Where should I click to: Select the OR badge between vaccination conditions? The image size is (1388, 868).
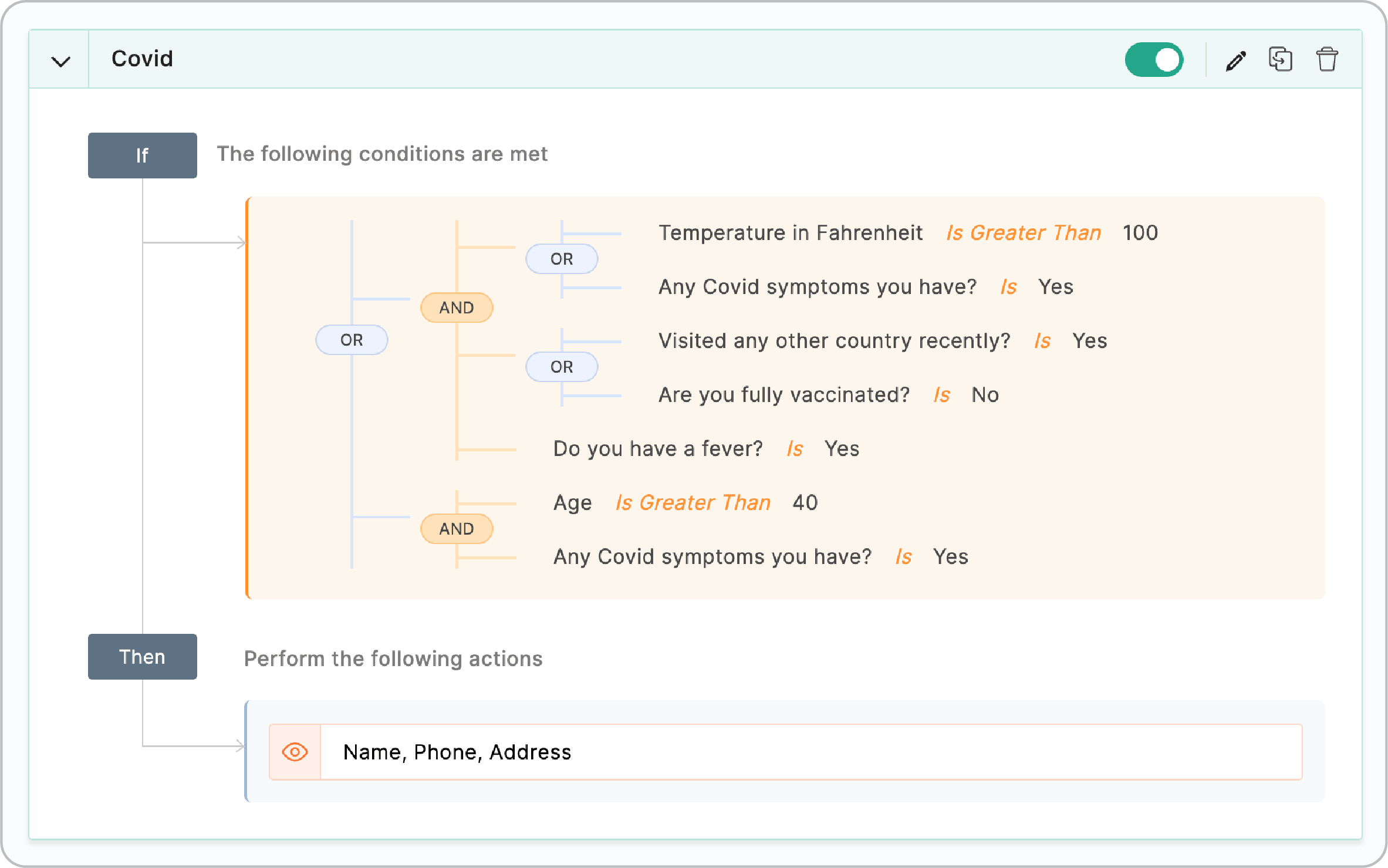[562, 366]
